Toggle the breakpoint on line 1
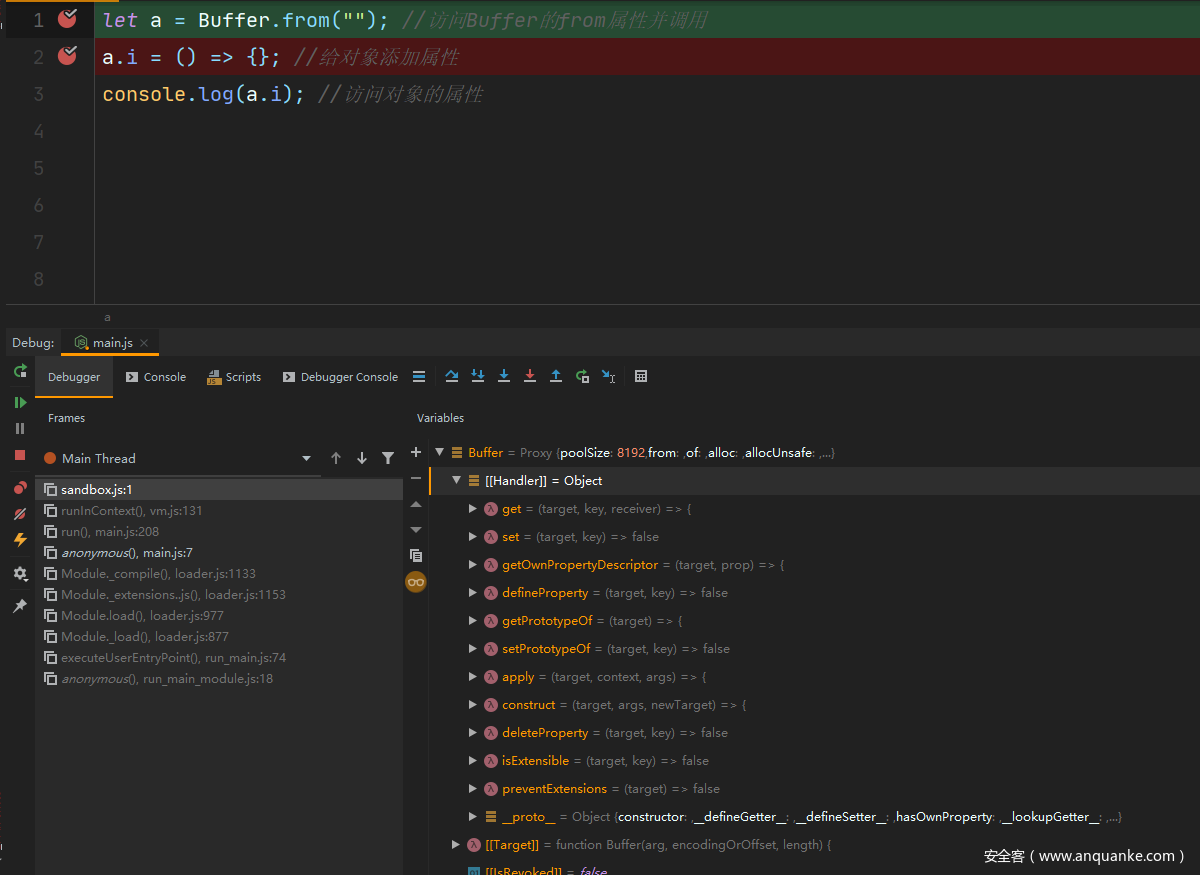The width and height of the screenshot is (1200, 875). coord(67,19)
